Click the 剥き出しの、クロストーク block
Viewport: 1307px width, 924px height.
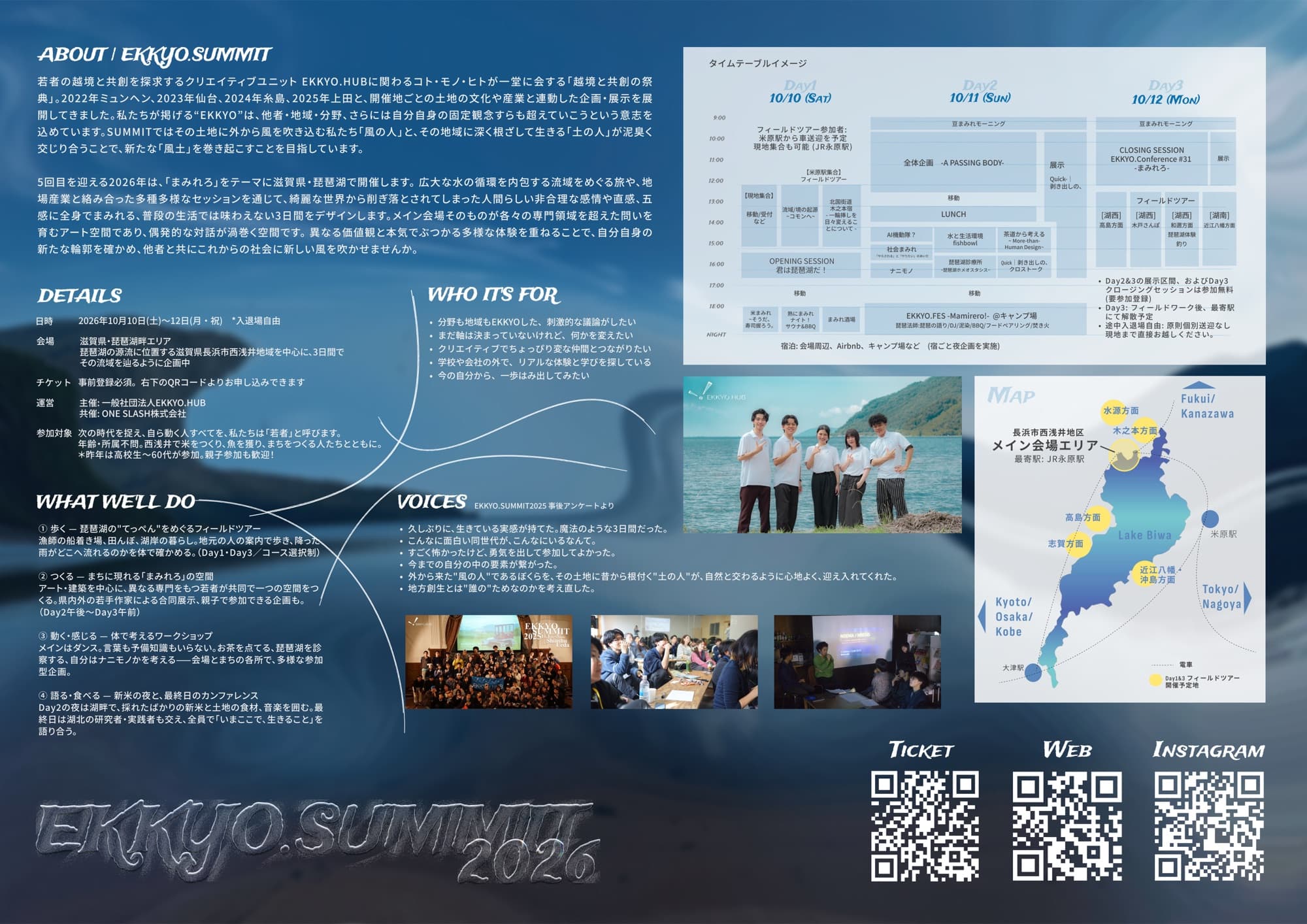pyautogui.click(x=1023, y=266)
